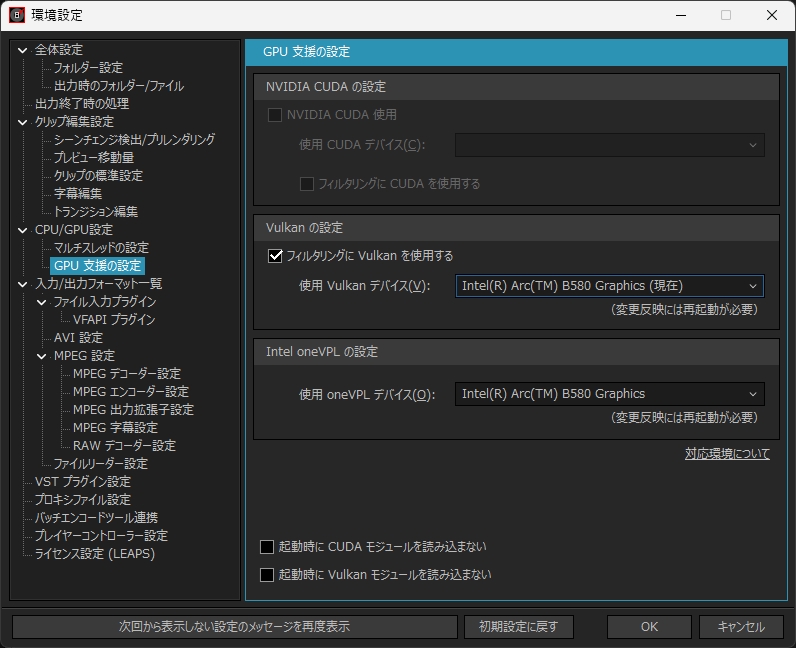Select クリップの標準設定 item
This screenshot has width=796, height=648.
[98, 176]
